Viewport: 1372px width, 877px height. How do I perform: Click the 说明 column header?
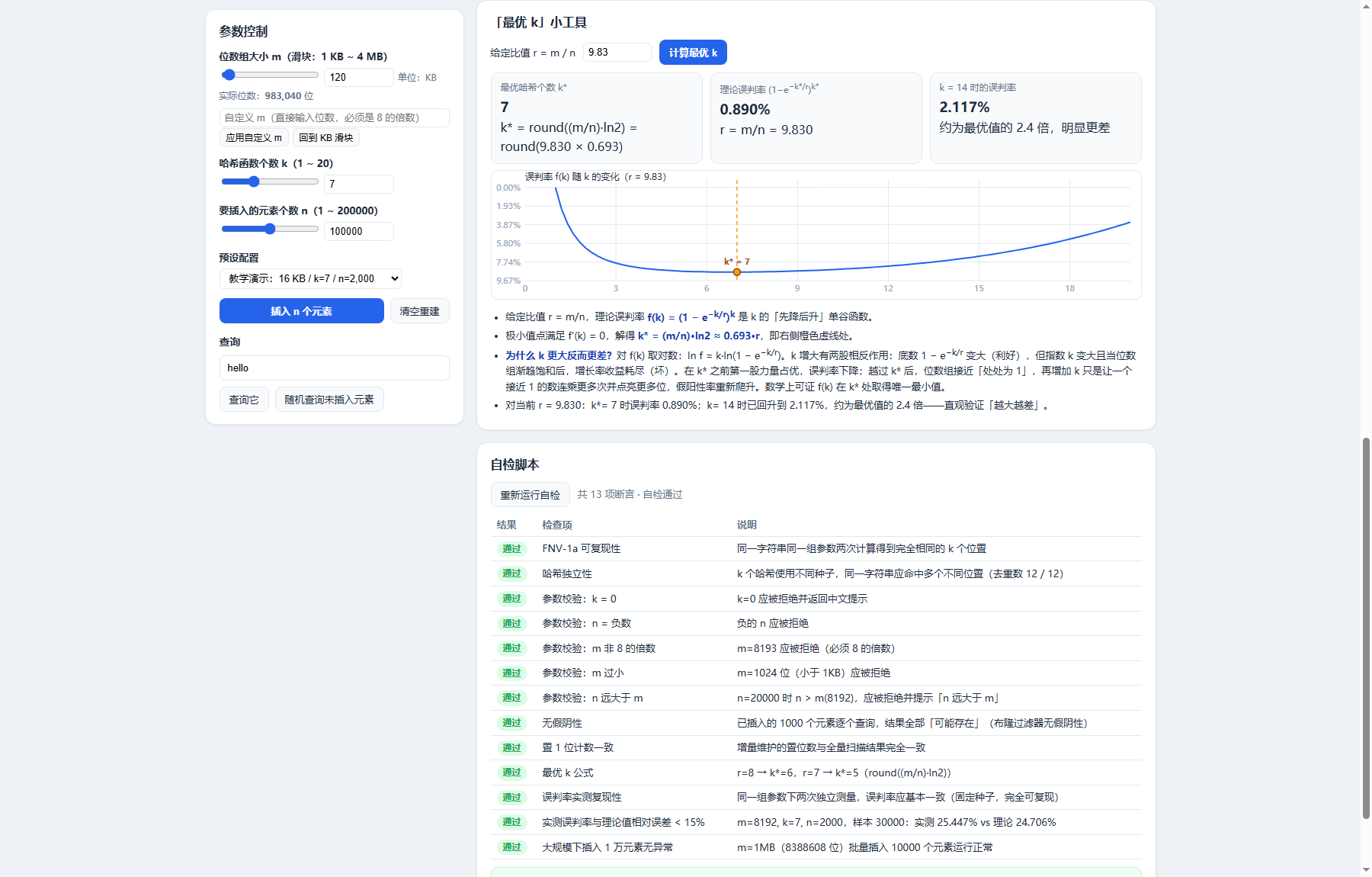pyautogui.click(x=747, y=525)
